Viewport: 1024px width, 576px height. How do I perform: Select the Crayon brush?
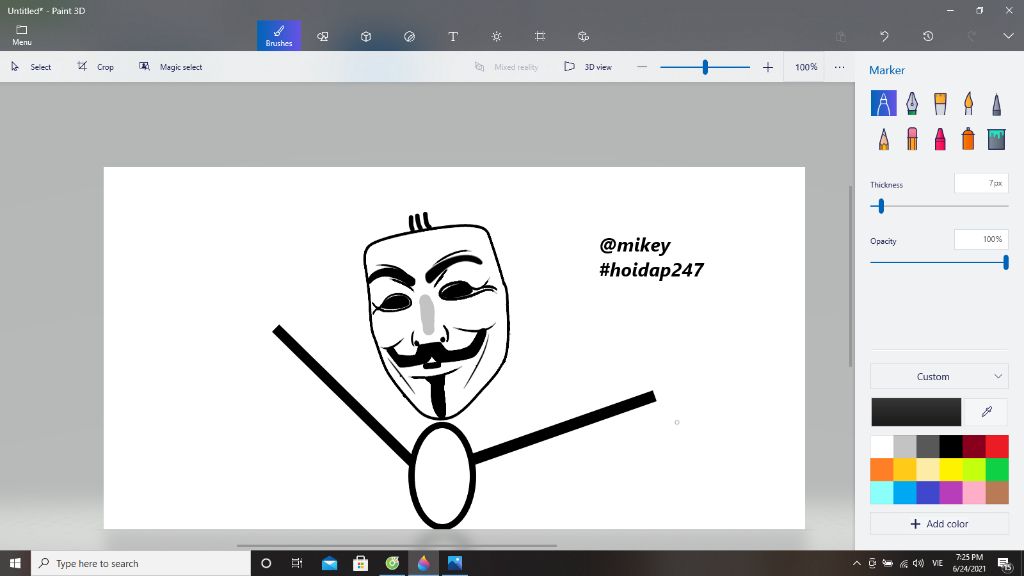click(x=940, y=138)
